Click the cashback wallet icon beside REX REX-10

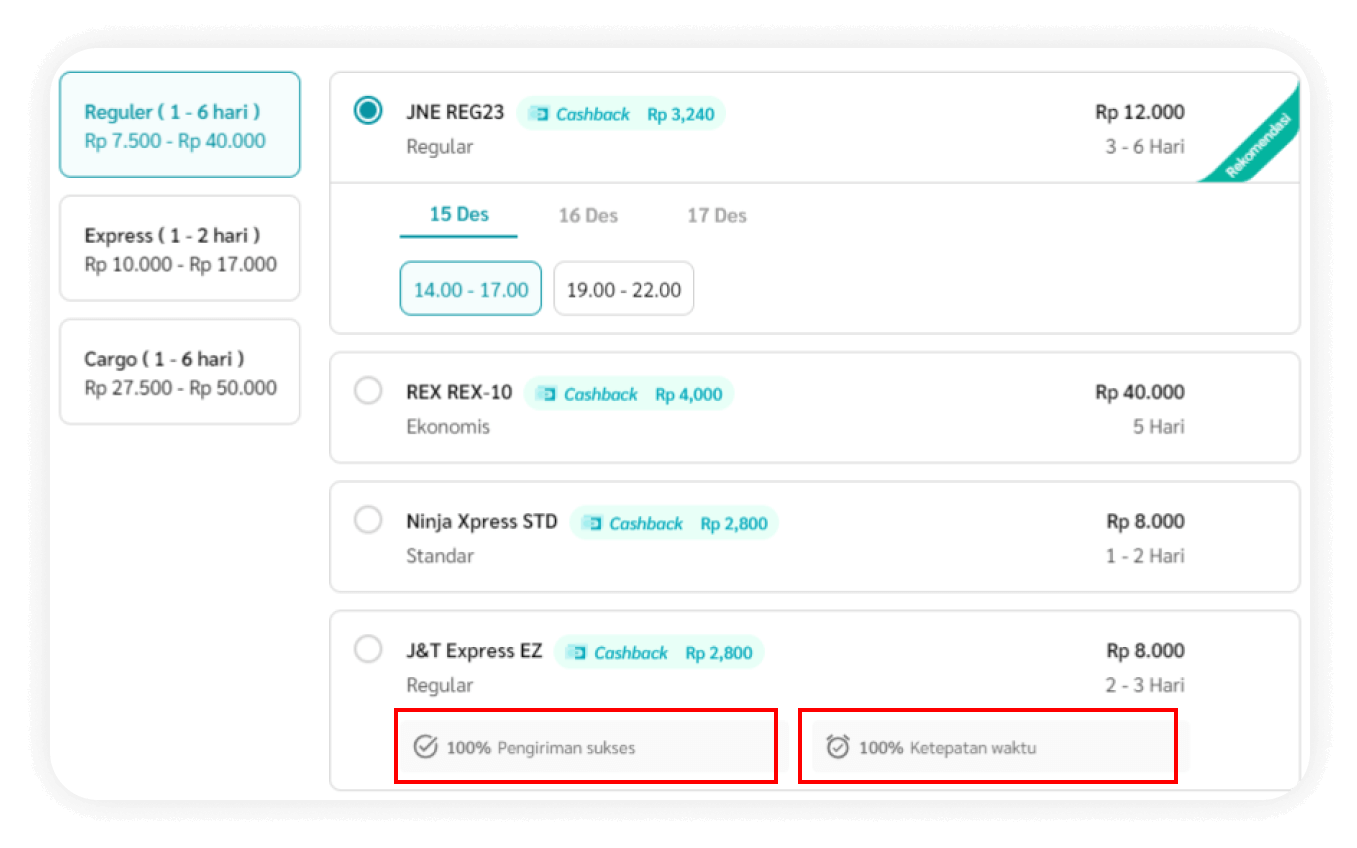(546, 394)
